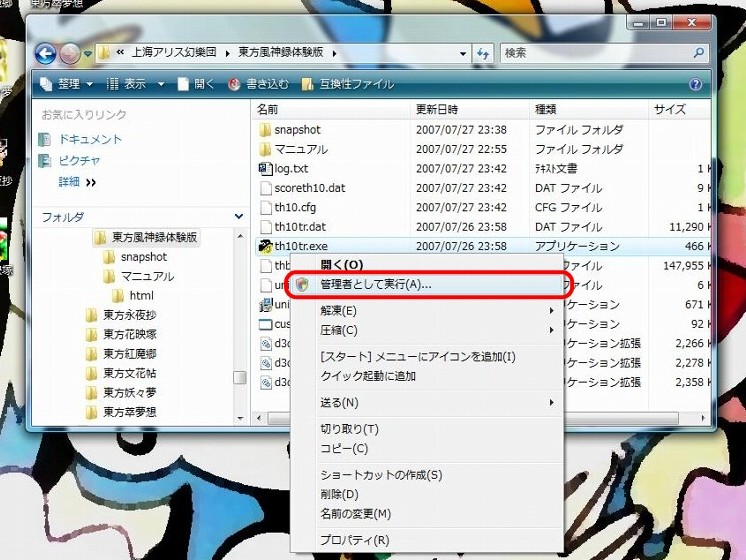Click file list horizontal scroll left arrow
The width and height of the screenshot is (746, 560).
click(259, 418)
